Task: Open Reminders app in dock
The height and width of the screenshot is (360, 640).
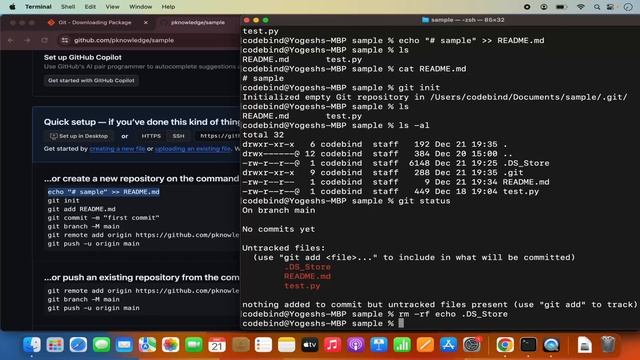Action: [263, 345]
